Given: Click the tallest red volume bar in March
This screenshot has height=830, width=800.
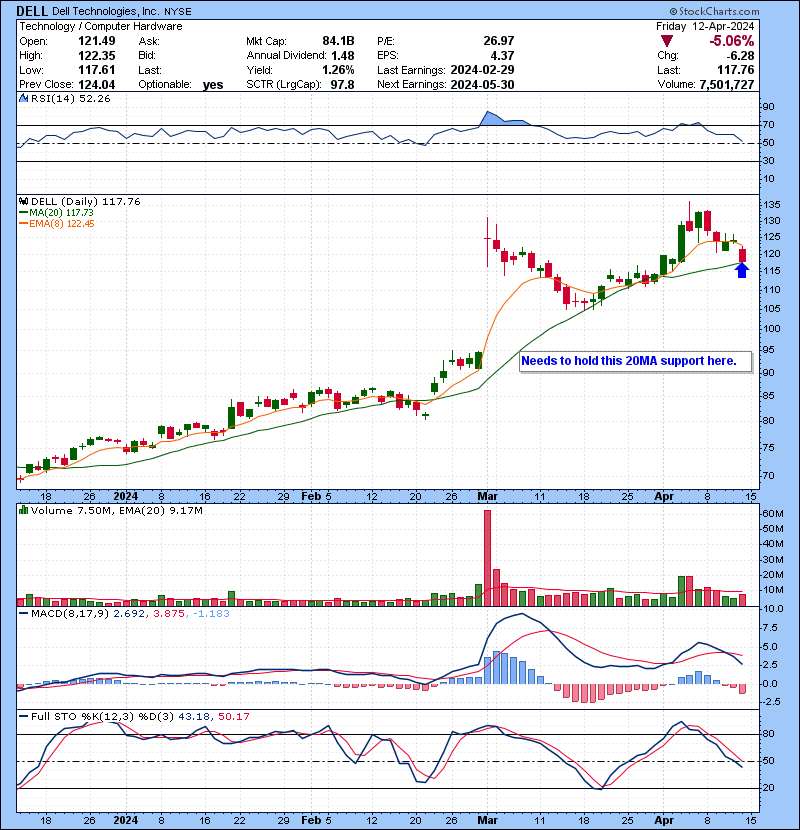Looking at the screenshot, I should pyautogui.click(x=487, y=557).
